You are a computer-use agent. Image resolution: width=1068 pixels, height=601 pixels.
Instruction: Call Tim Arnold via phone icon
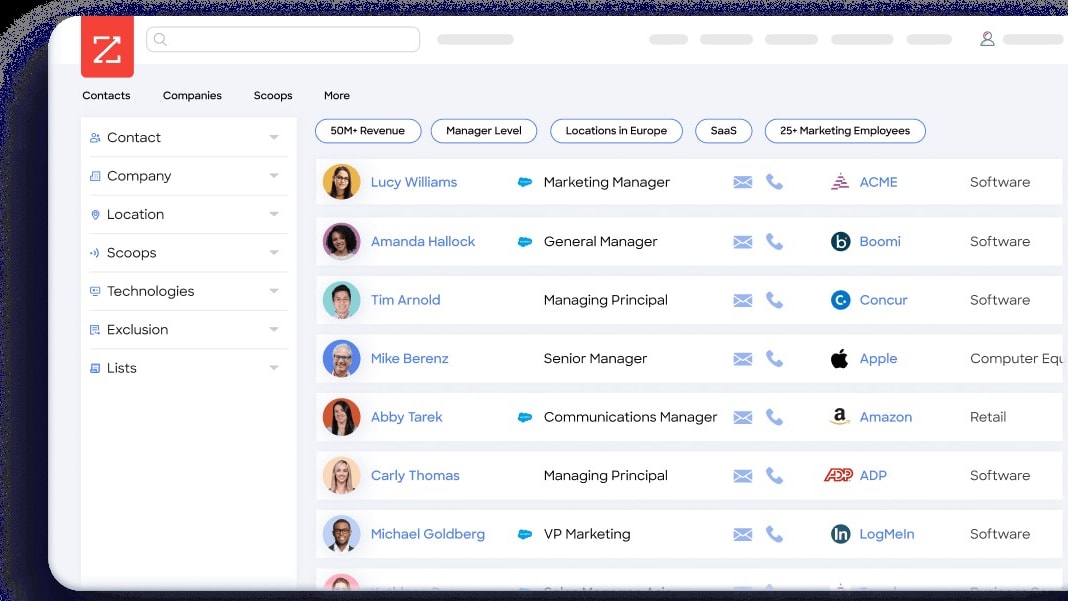click(774, 300)
